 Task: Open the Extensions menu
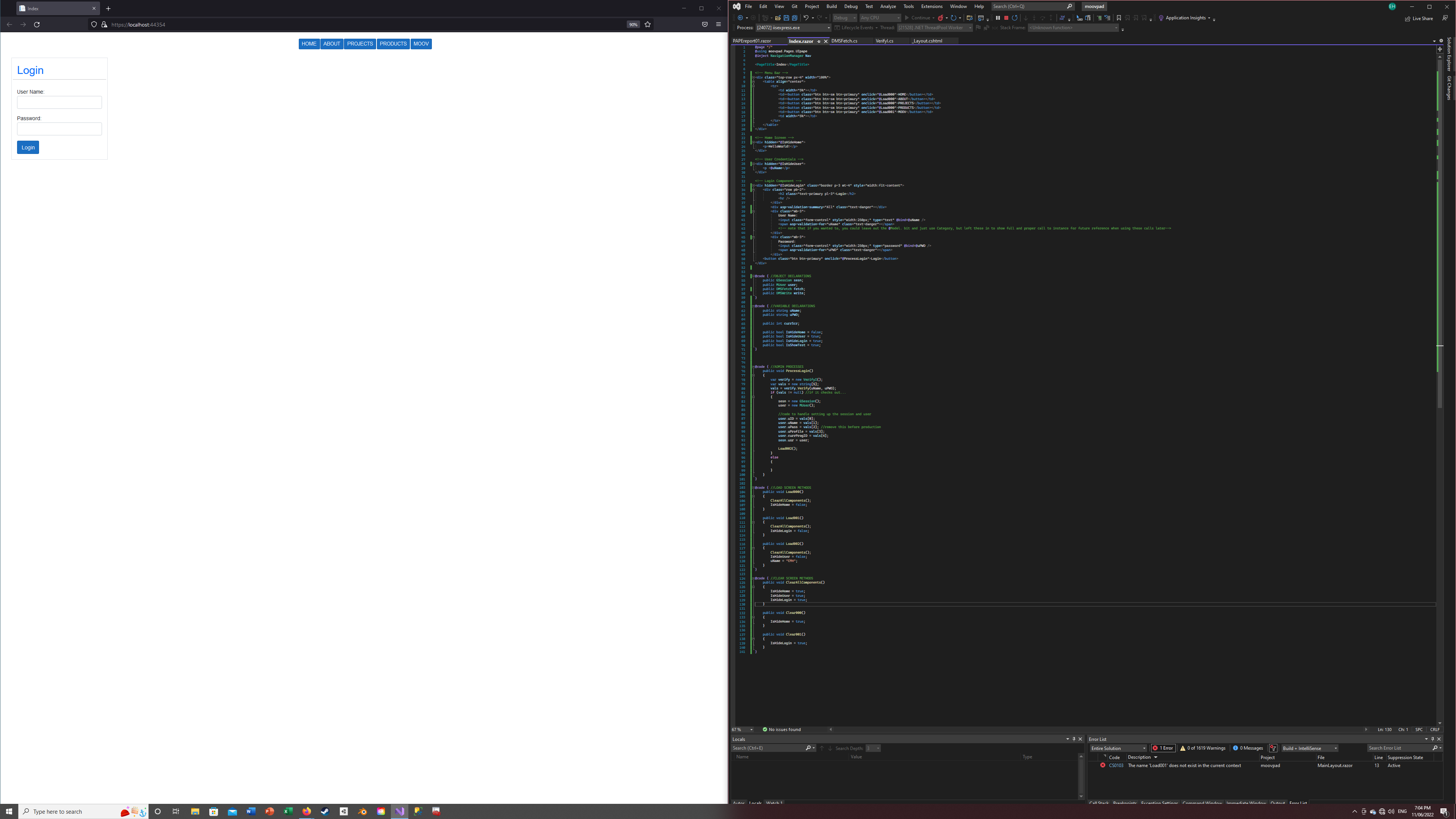click(932, 7)
